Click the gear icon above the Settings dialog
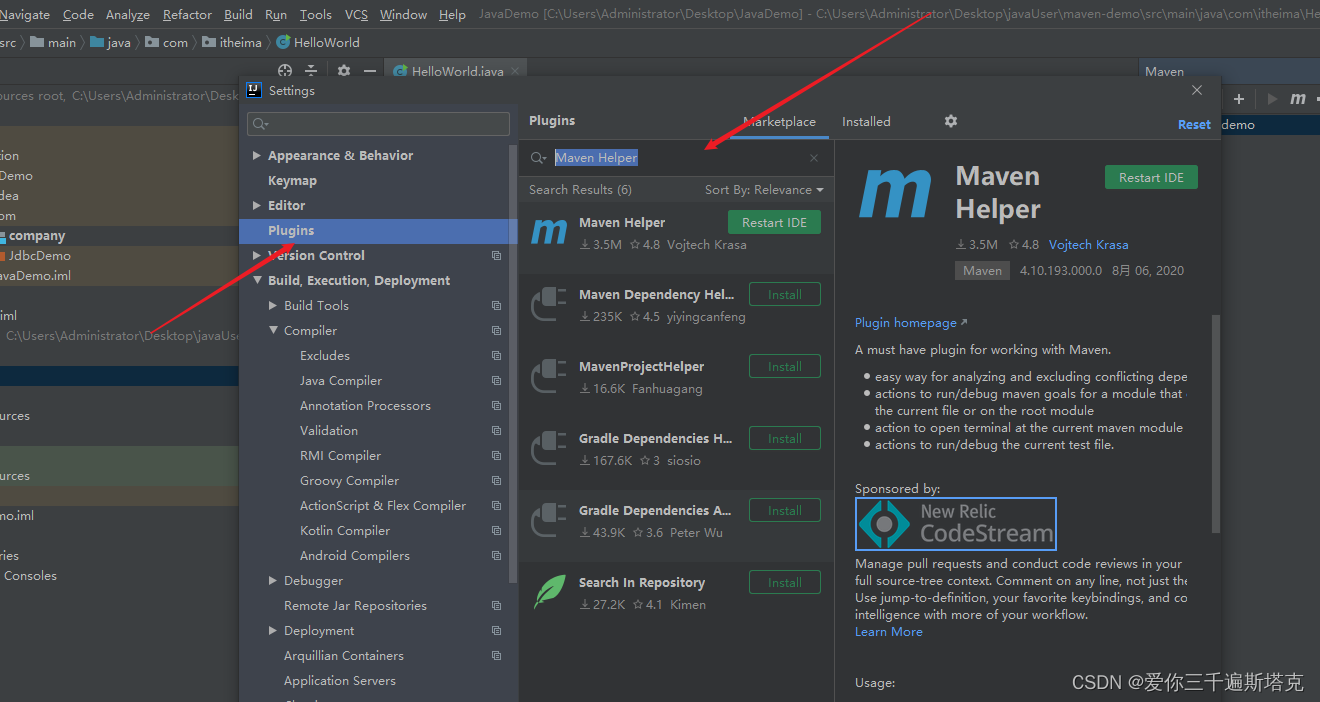 click(342, 71)
